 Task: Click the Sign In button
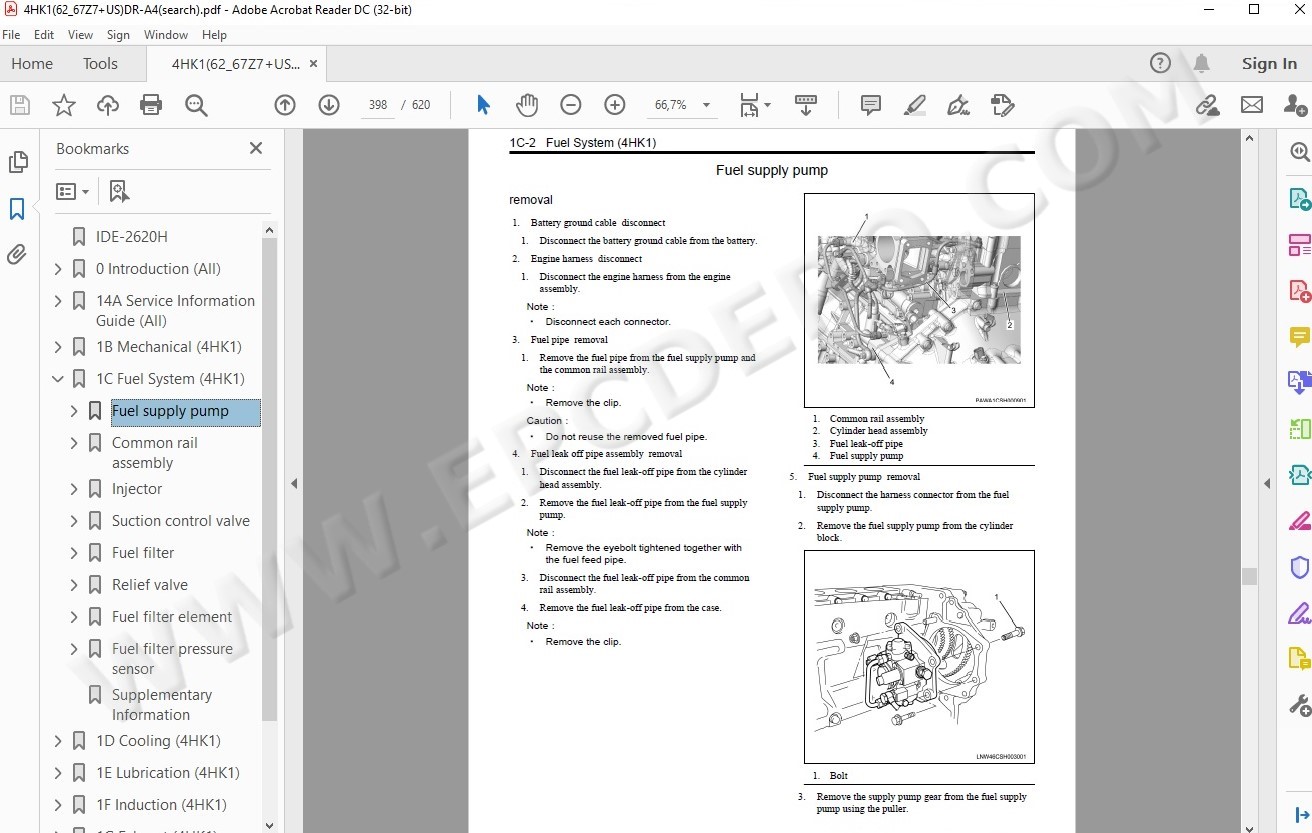click(x=1269, y=63)
